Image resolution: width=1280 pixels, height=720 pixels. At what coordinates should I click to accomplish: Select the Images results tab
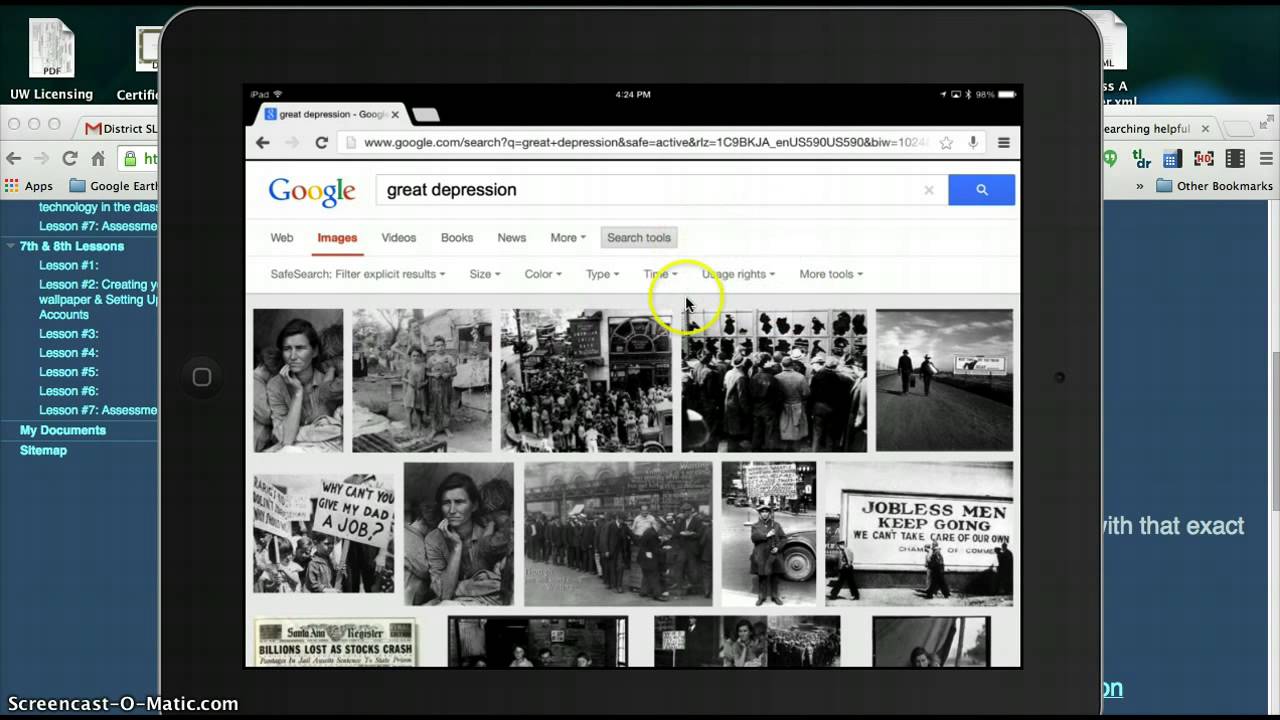(337, 238)
